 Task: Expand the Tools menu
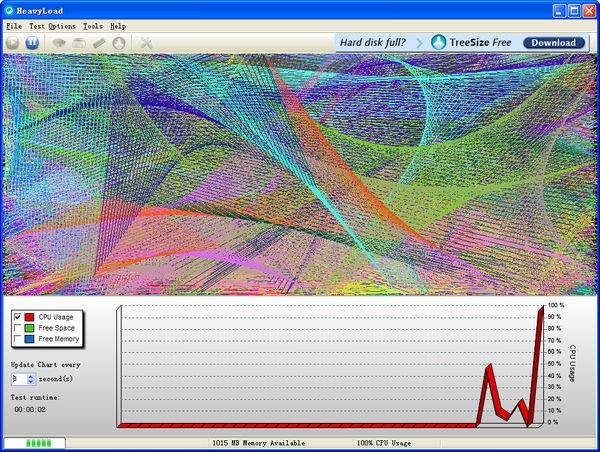[93, 25]
